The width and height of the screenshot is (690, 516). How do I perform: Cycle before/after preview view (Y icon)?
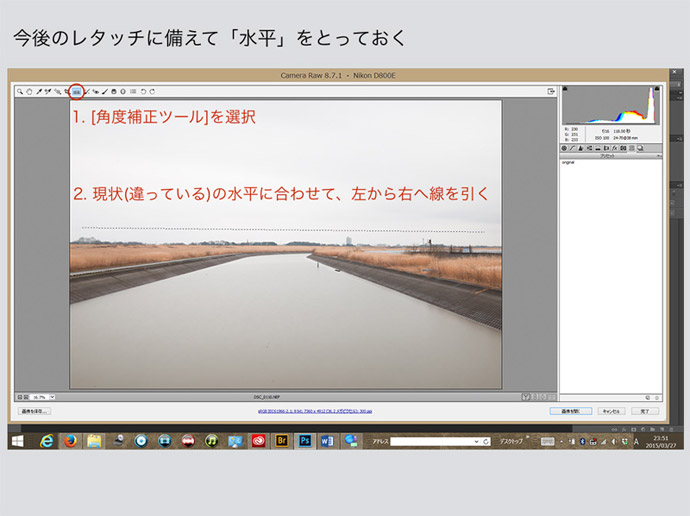526,397
